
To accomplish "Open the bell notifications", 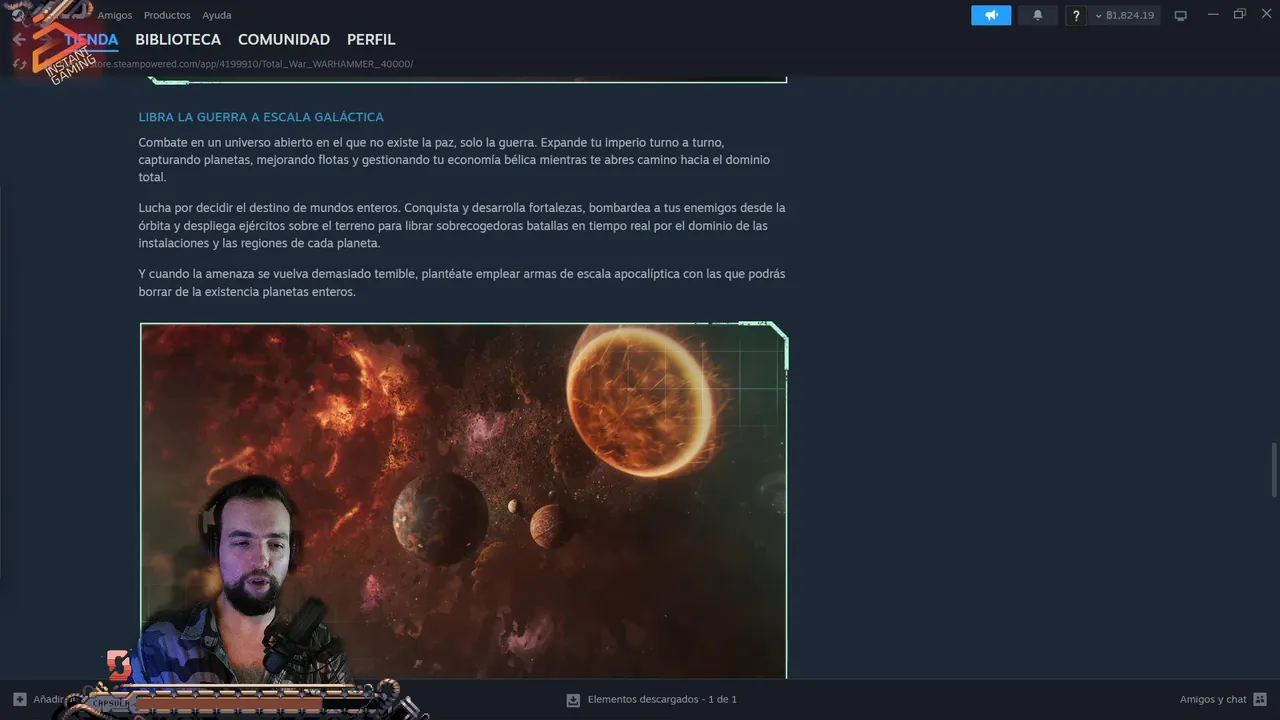I will (1038, 15).
